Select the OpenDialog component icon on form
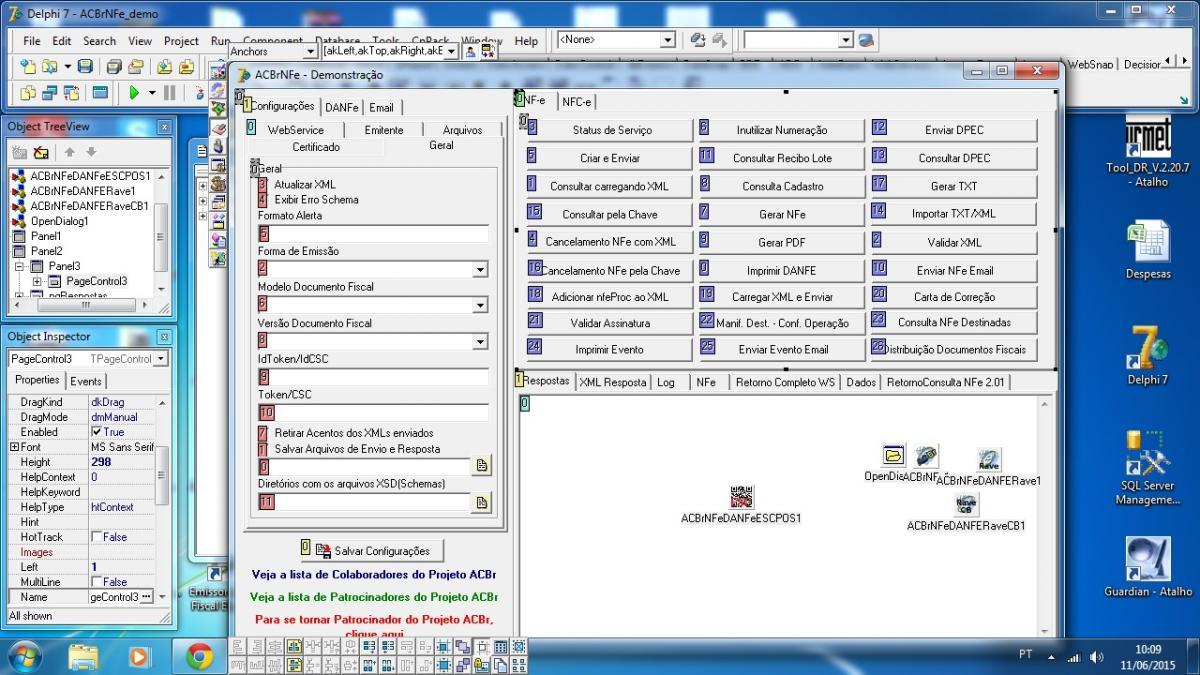The image size is (1200, 675). click(893, 456)
